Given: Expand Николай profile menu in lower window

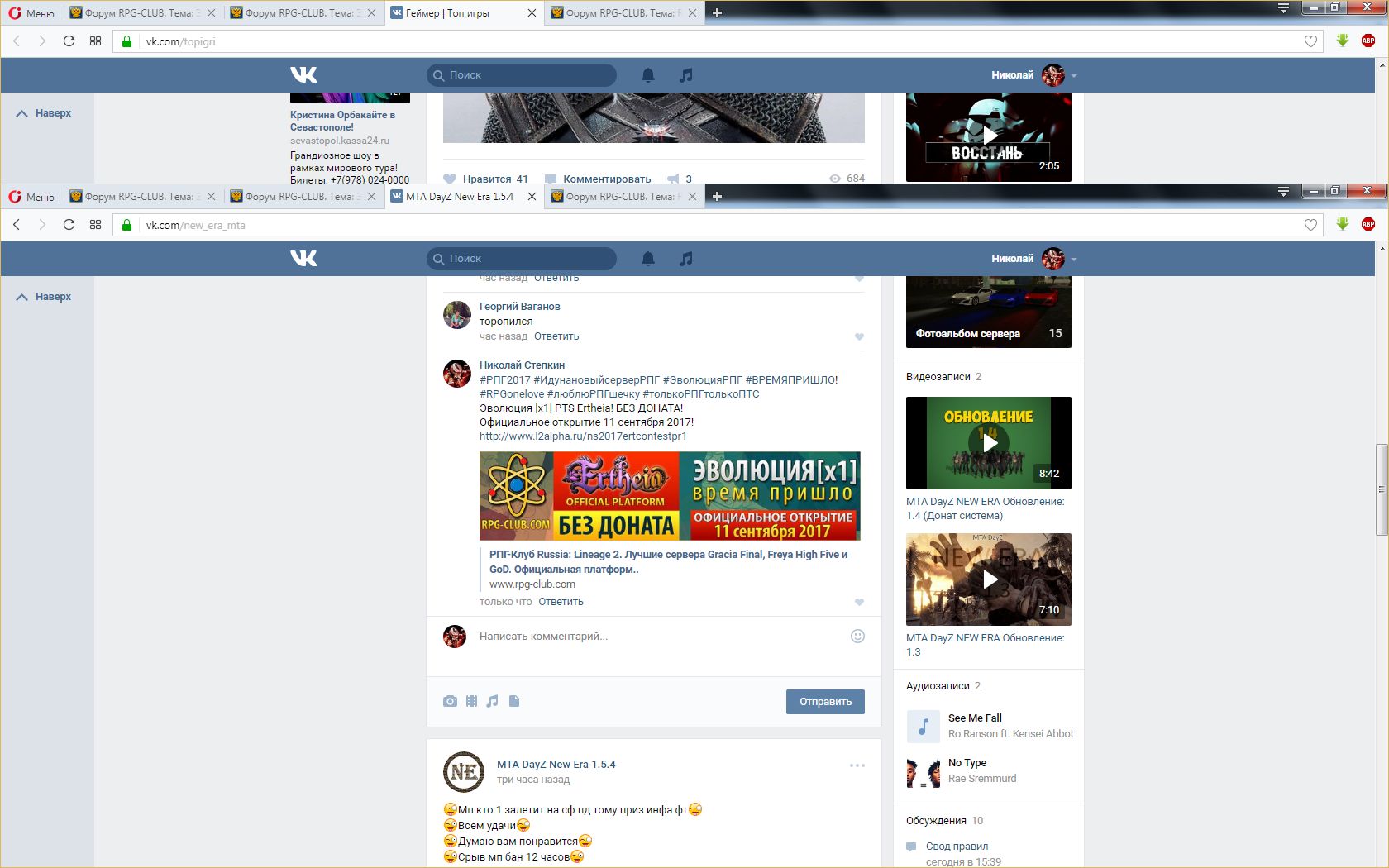Looking at the screenshot, I should 1034,259.
